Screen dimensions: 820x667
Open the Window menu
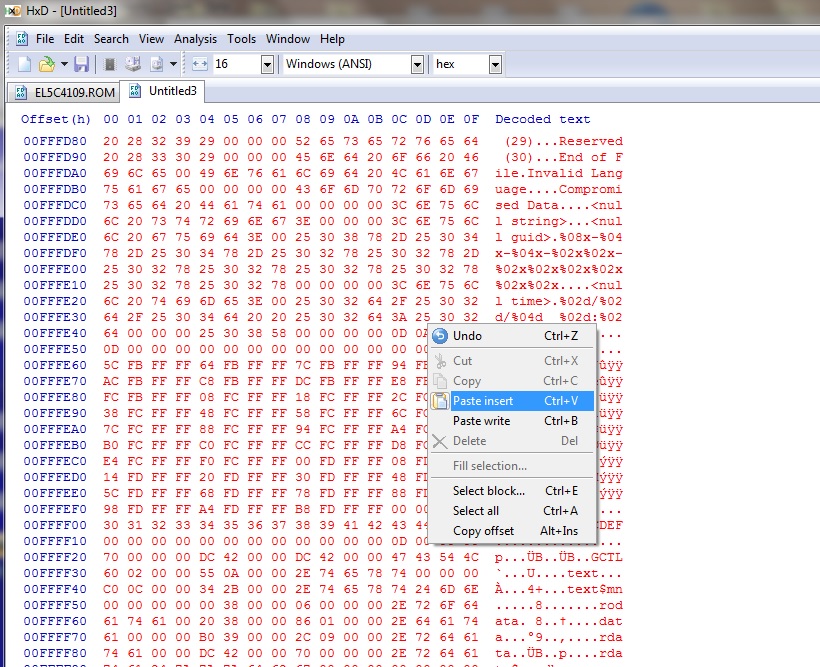click(288, 39)
